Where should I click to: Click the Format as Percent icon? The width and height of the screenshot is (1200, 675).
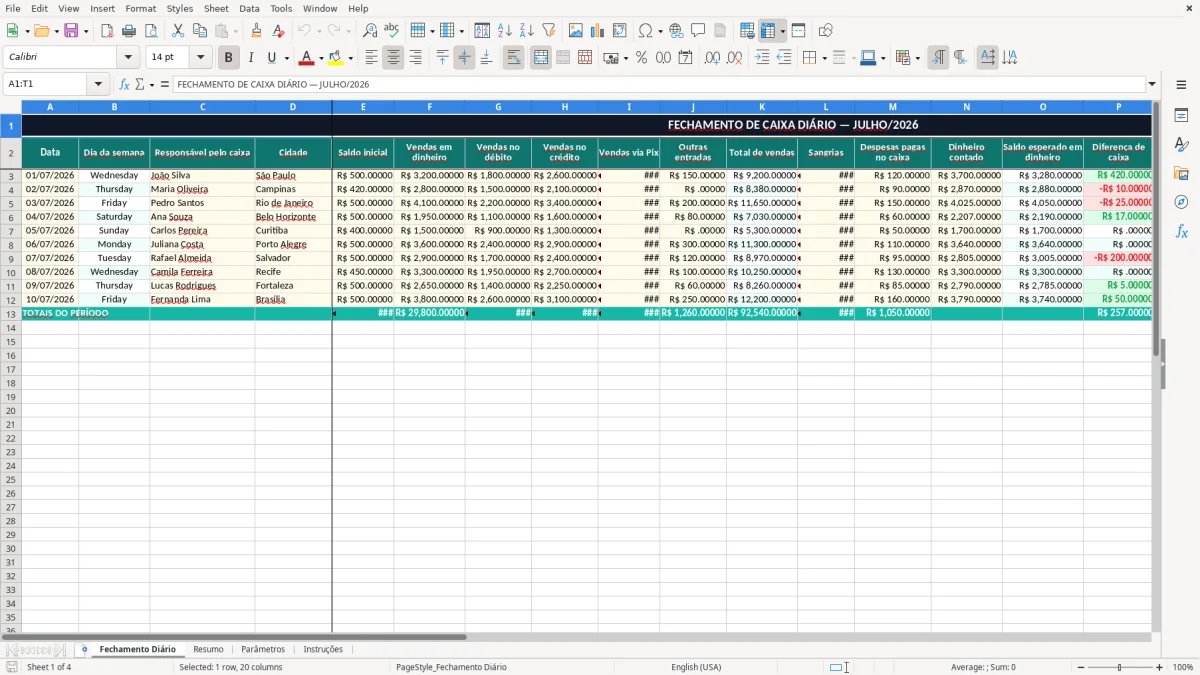click(641, 58)
